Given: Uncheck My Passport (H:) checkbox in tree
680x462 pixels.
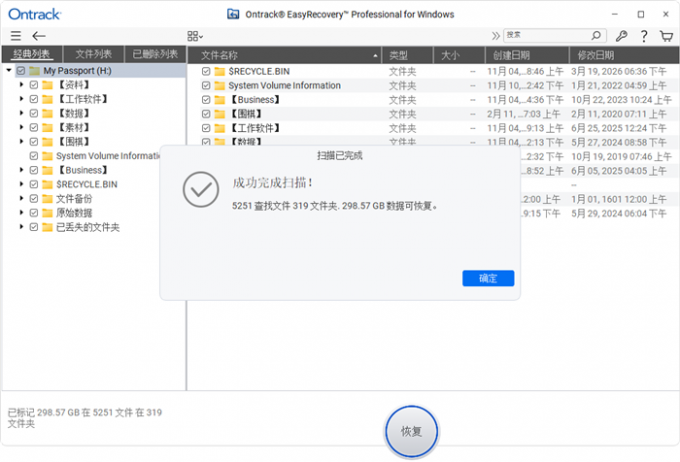Looking at the screenshot, I should point(21,70).
